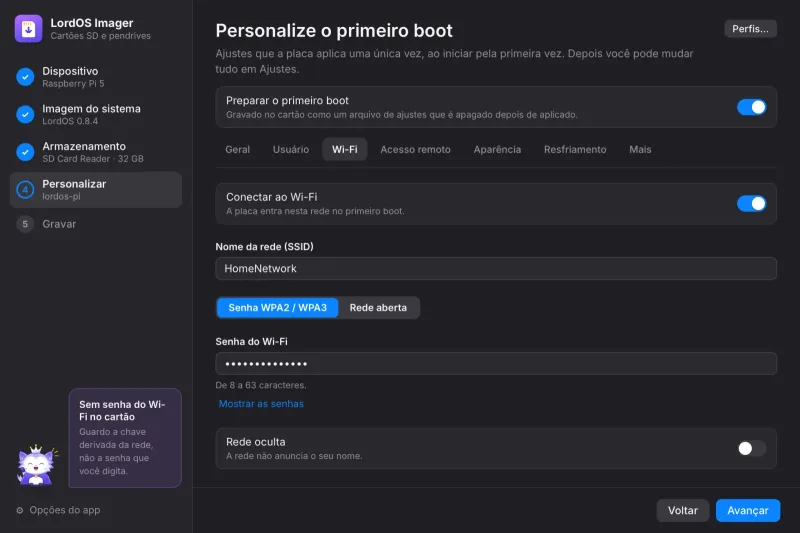The width and height of the screenshot is (800, 533).
Task: Click the Imagem do sistema checkmark icon
Action: pos(25,114)
